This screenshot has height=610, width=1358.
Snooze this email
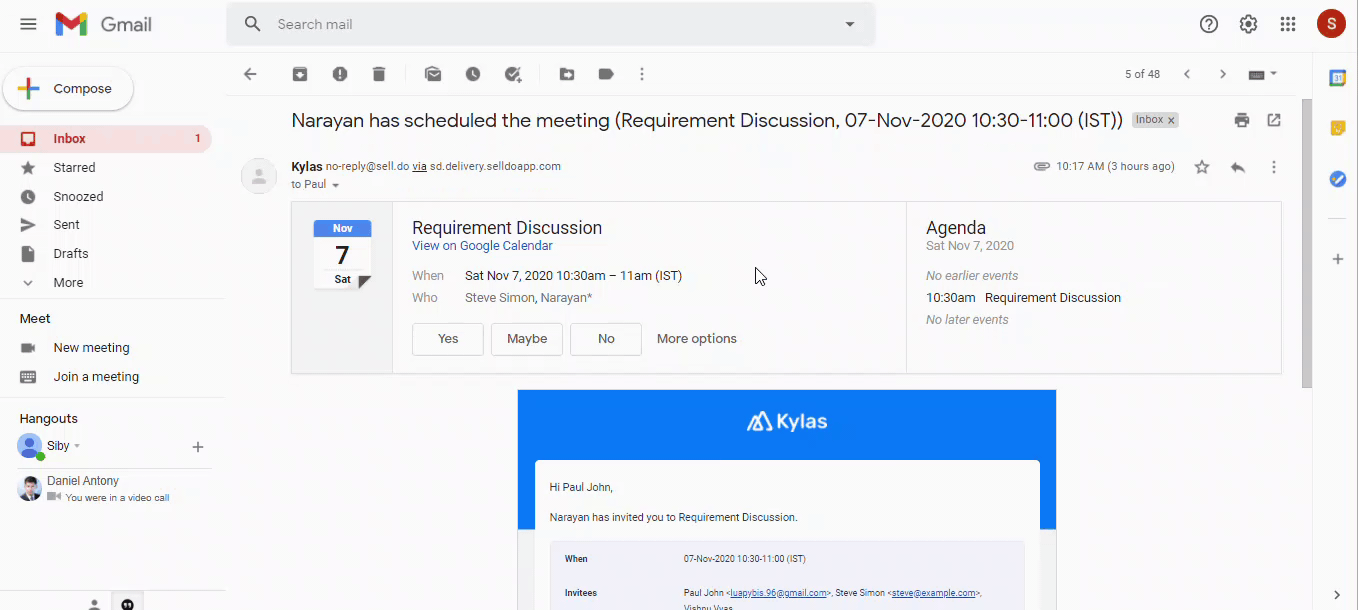pyautogui.click(x=473, y=74)
